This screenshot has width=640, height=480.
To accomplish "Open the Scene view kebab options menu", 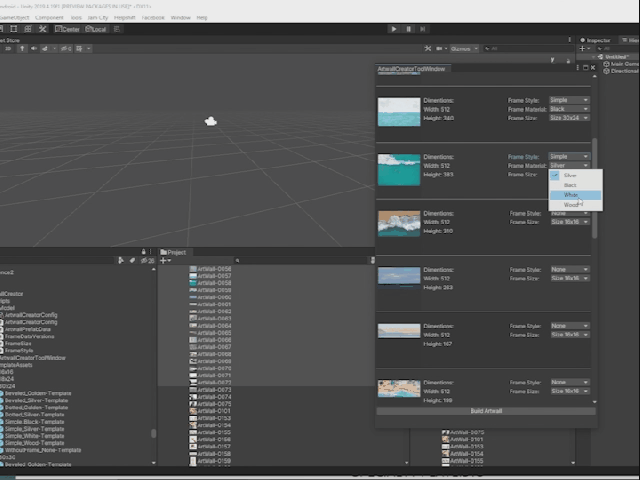I will (x=569, y=40).
